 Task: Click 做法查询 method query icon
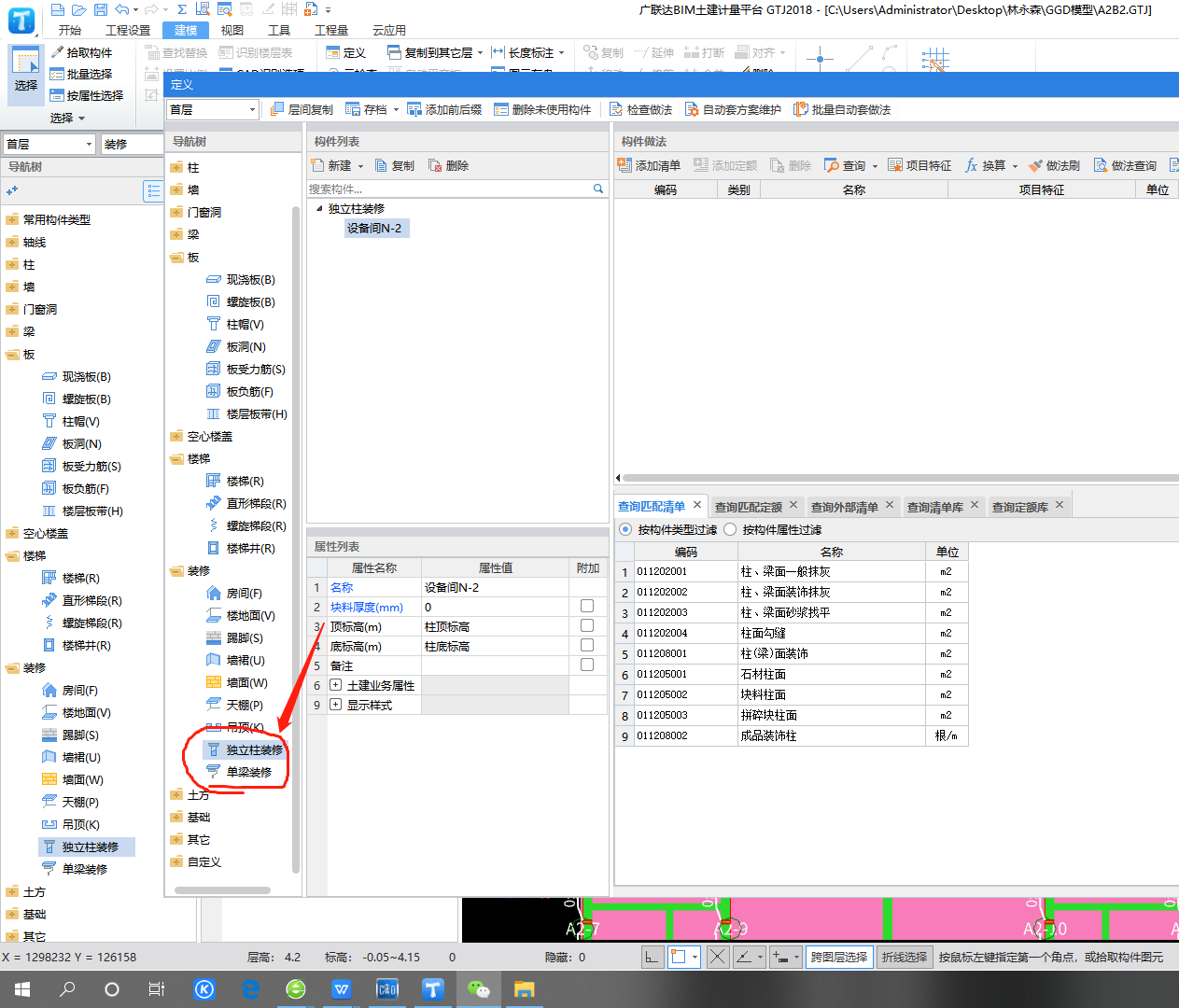[1101, 165]
